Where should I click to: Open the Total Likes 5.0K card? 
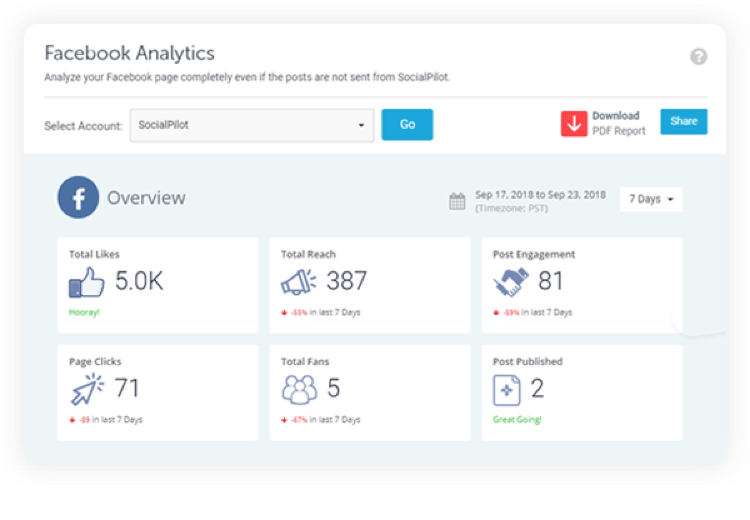[x=158, y=285]
